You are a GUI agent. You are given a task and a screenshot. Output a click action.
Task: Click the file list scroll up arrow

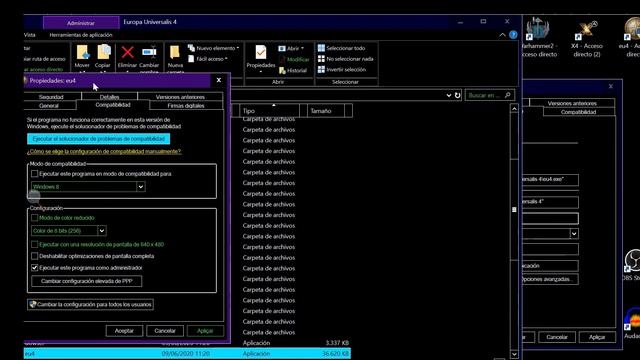point(514,109)
